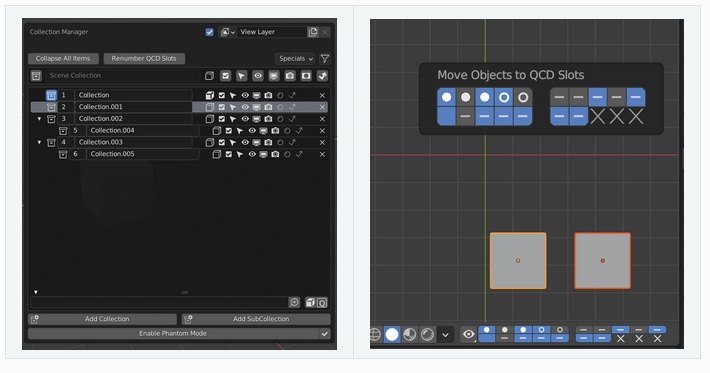Toggle global exclude checkbox in Scene Collection header
The width and height of the screenshot is (710, 373).
pos(225,76)
